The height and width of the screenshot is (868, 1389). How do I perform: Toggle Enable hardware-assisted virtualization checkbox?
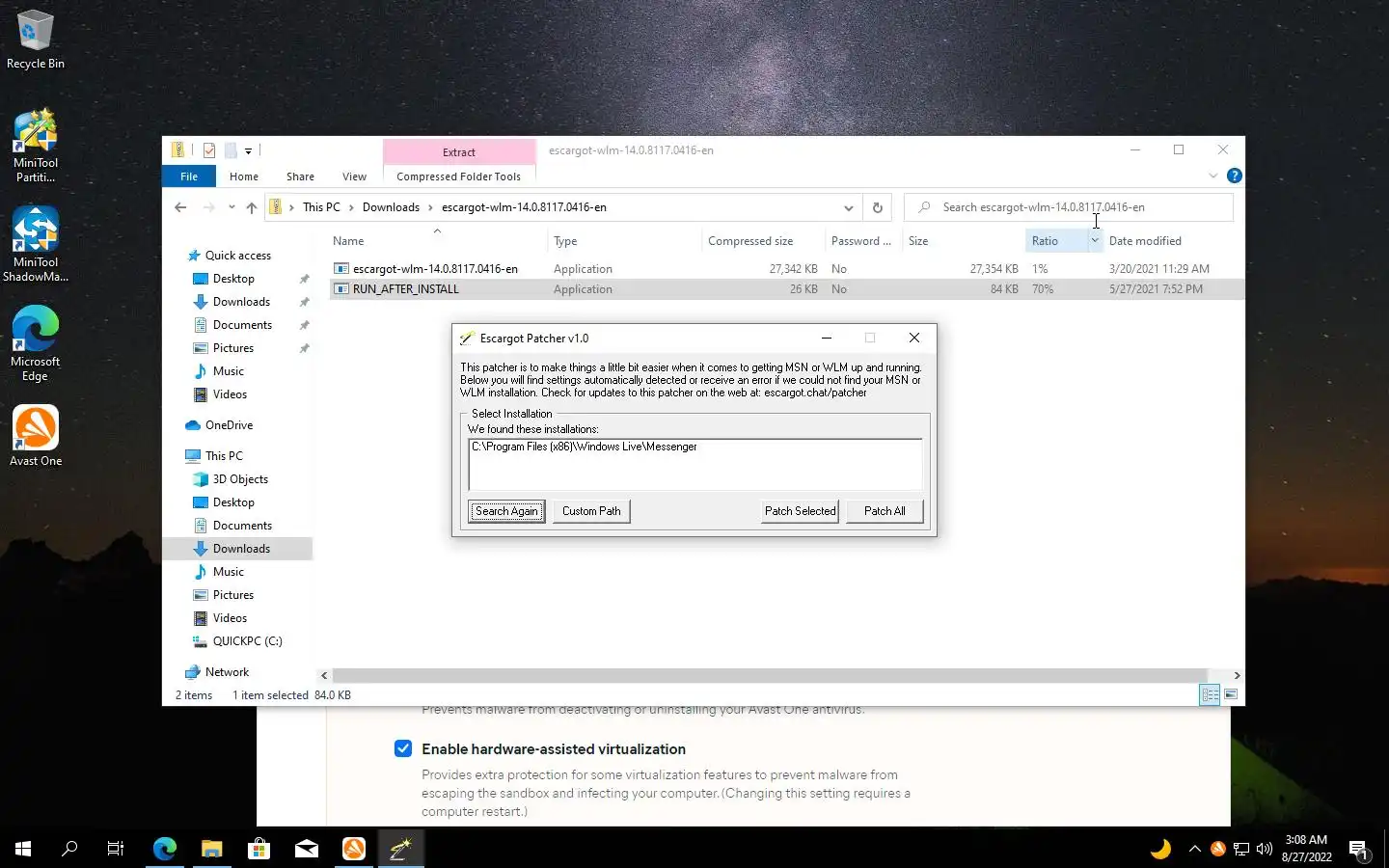click(403, 748)
